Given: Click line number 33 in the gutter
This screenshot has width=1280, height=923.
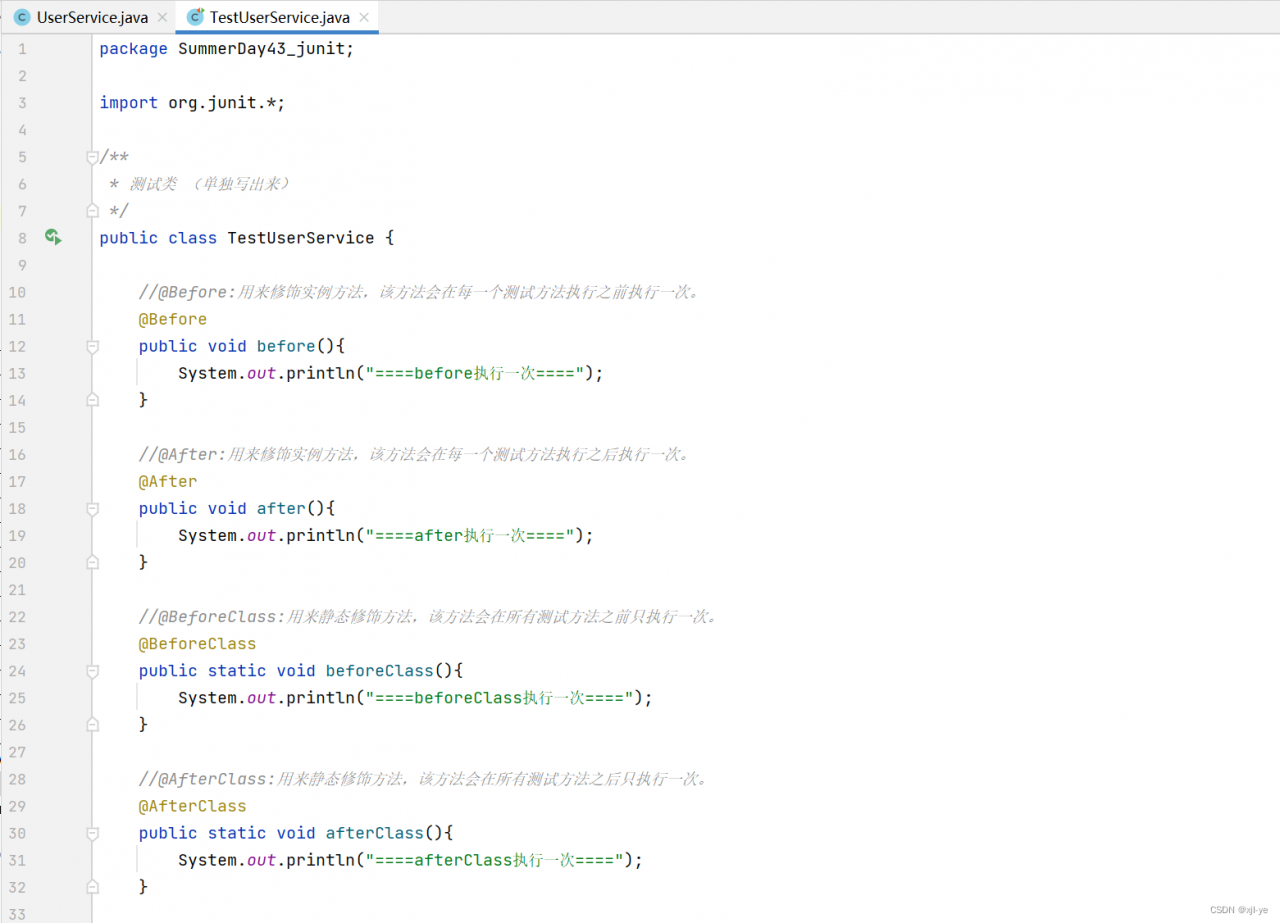Looking at the screenshot, I should [17, 912].
